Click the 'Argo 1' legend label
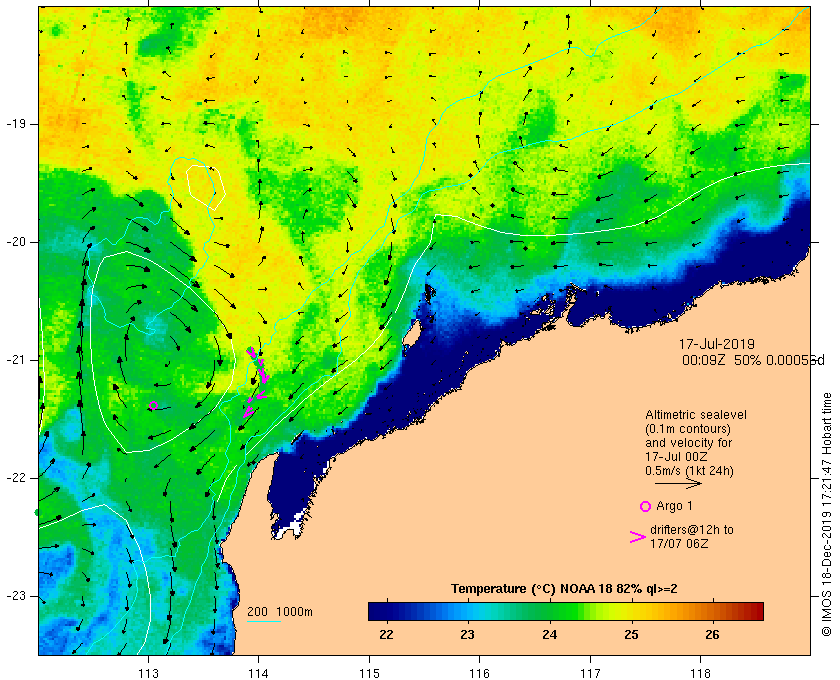840x680 pixels. 674,506
